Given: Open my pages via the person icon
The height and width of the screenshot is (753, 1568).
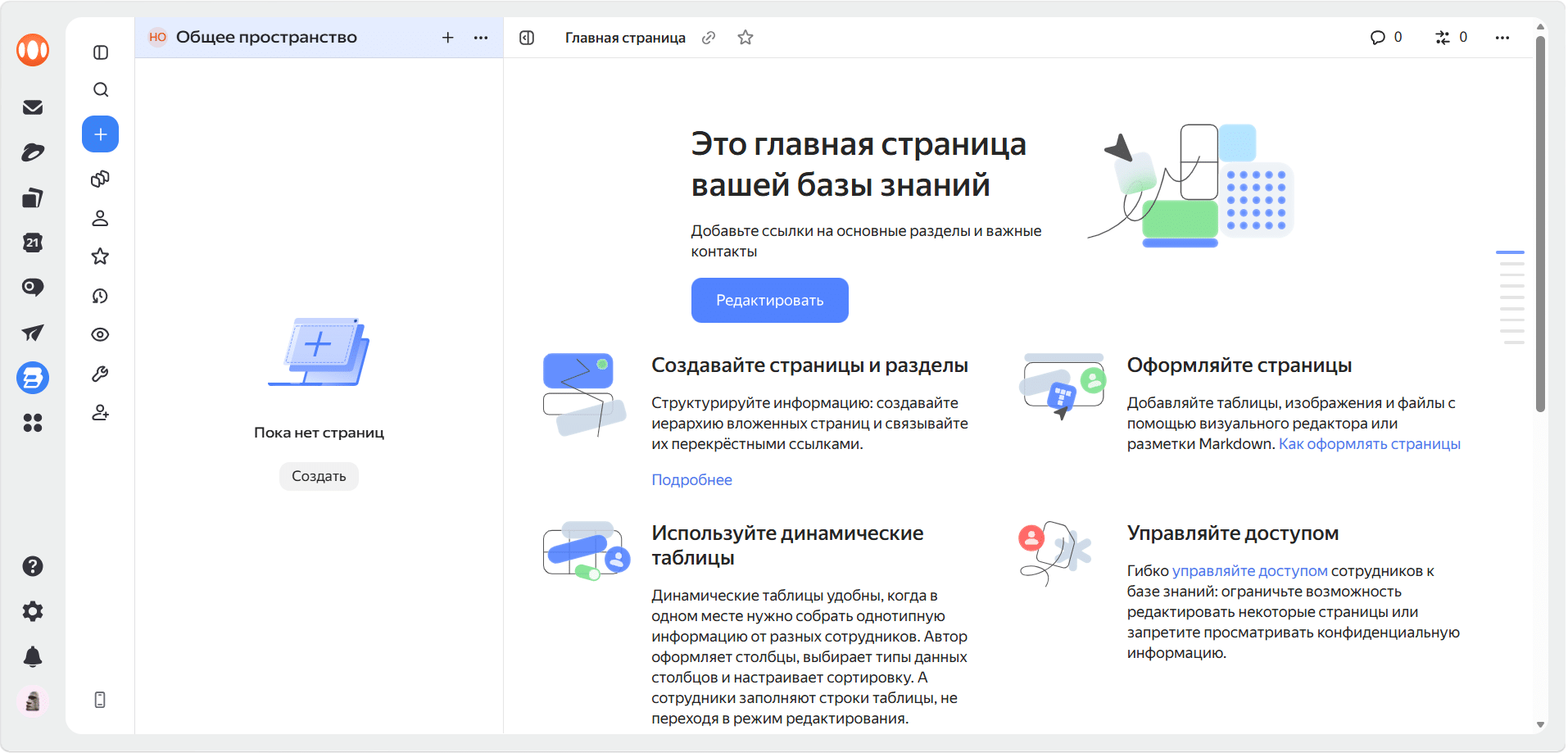Looking at the screenshot, I should [101, 218].
